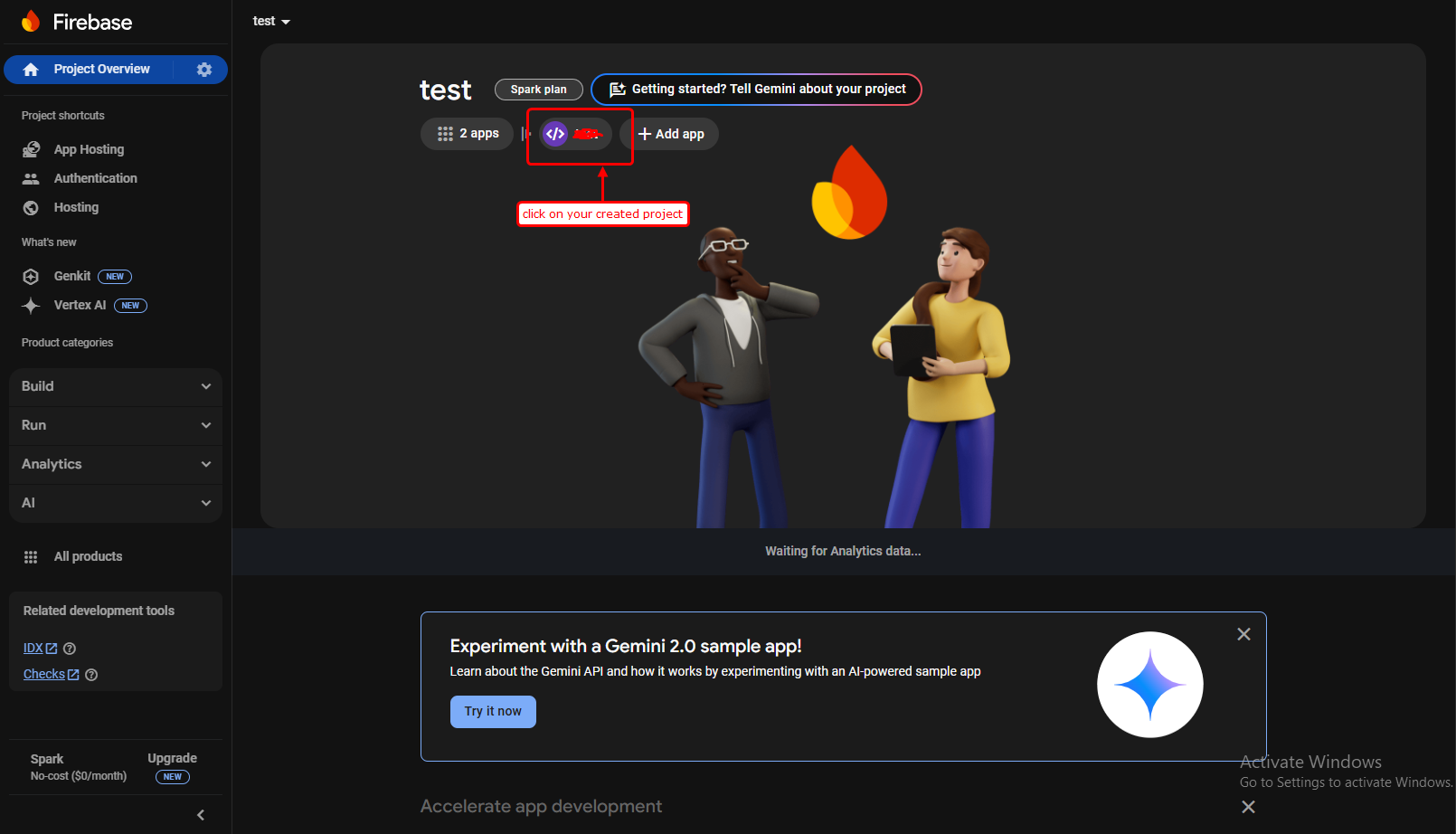Open the Authentication section
The height and width of the screenshot is (834, 1456).
(x=95, y=178)
